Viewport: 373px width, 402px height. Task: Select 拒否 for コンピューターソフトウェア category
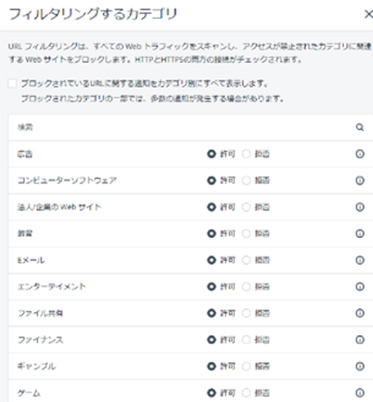pyautogui.click(x=246, y=180)
